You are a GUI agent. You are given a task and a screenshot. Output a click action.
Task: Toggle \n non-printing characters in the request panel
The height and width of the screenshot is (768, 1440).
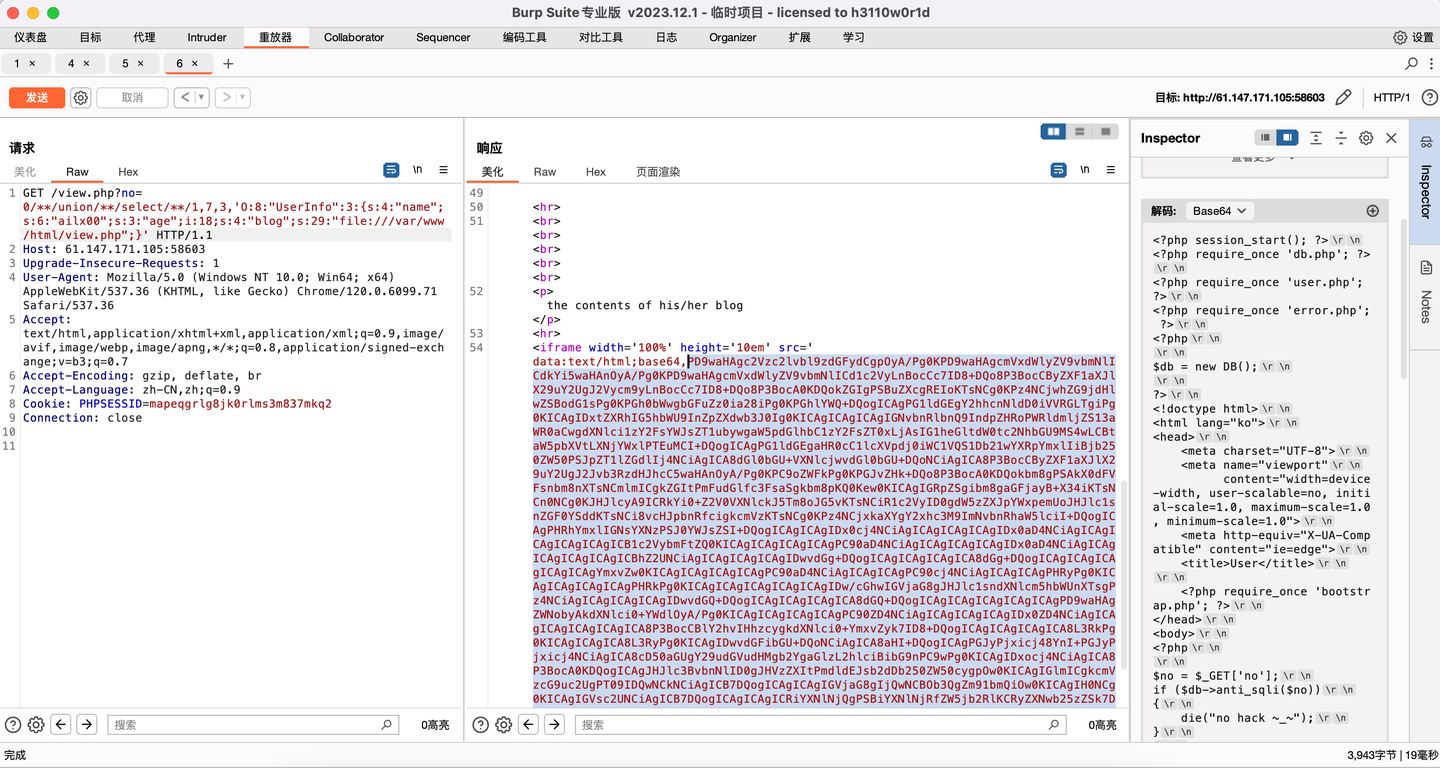tap(418, 170)
